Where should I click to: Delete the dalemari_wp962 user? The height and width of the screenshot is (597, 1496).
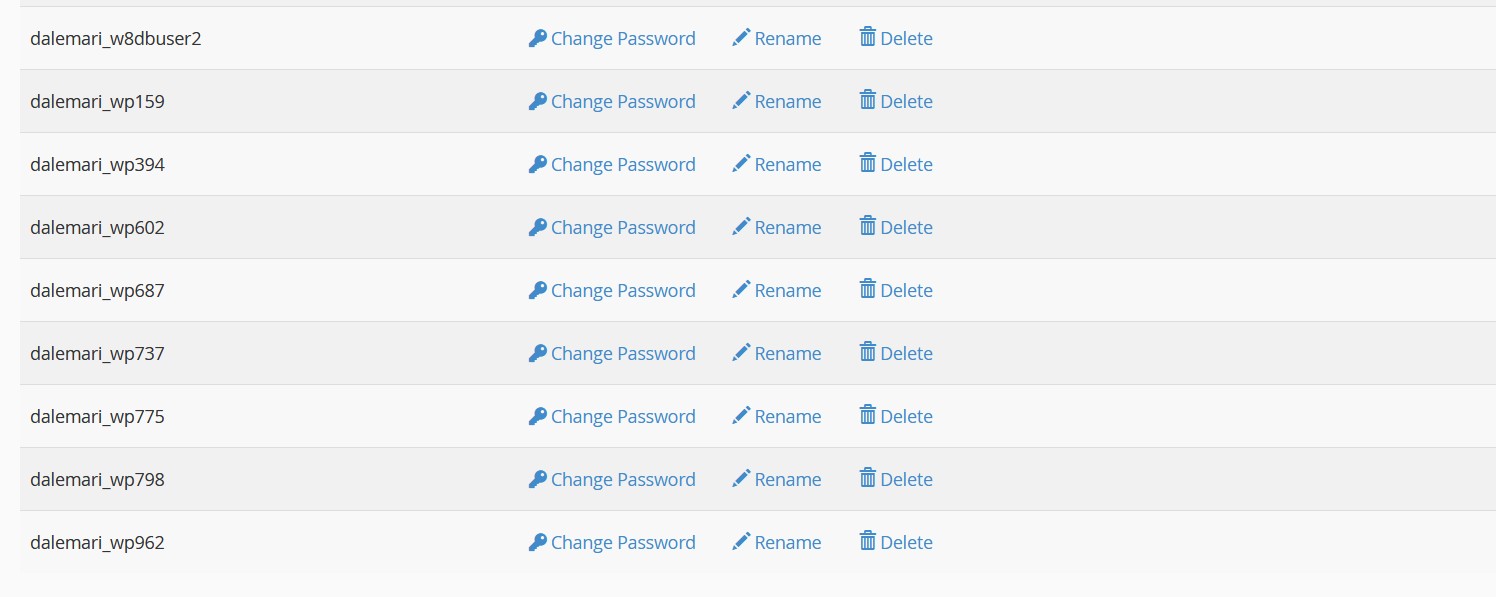(906, 543)
